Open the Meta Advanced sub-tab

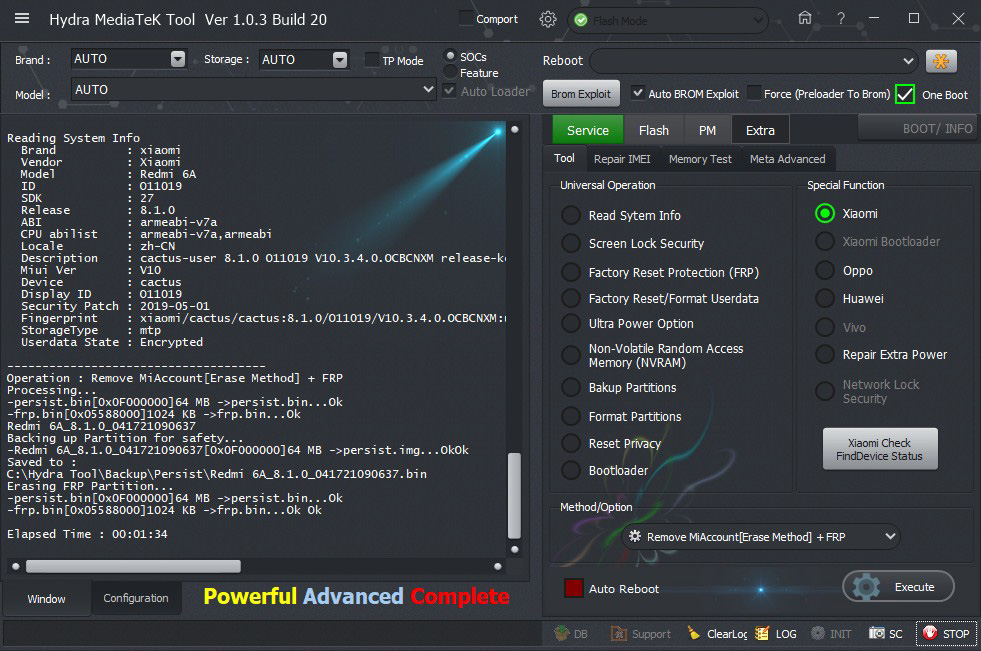pyautogui.click(x=788, y=159)
